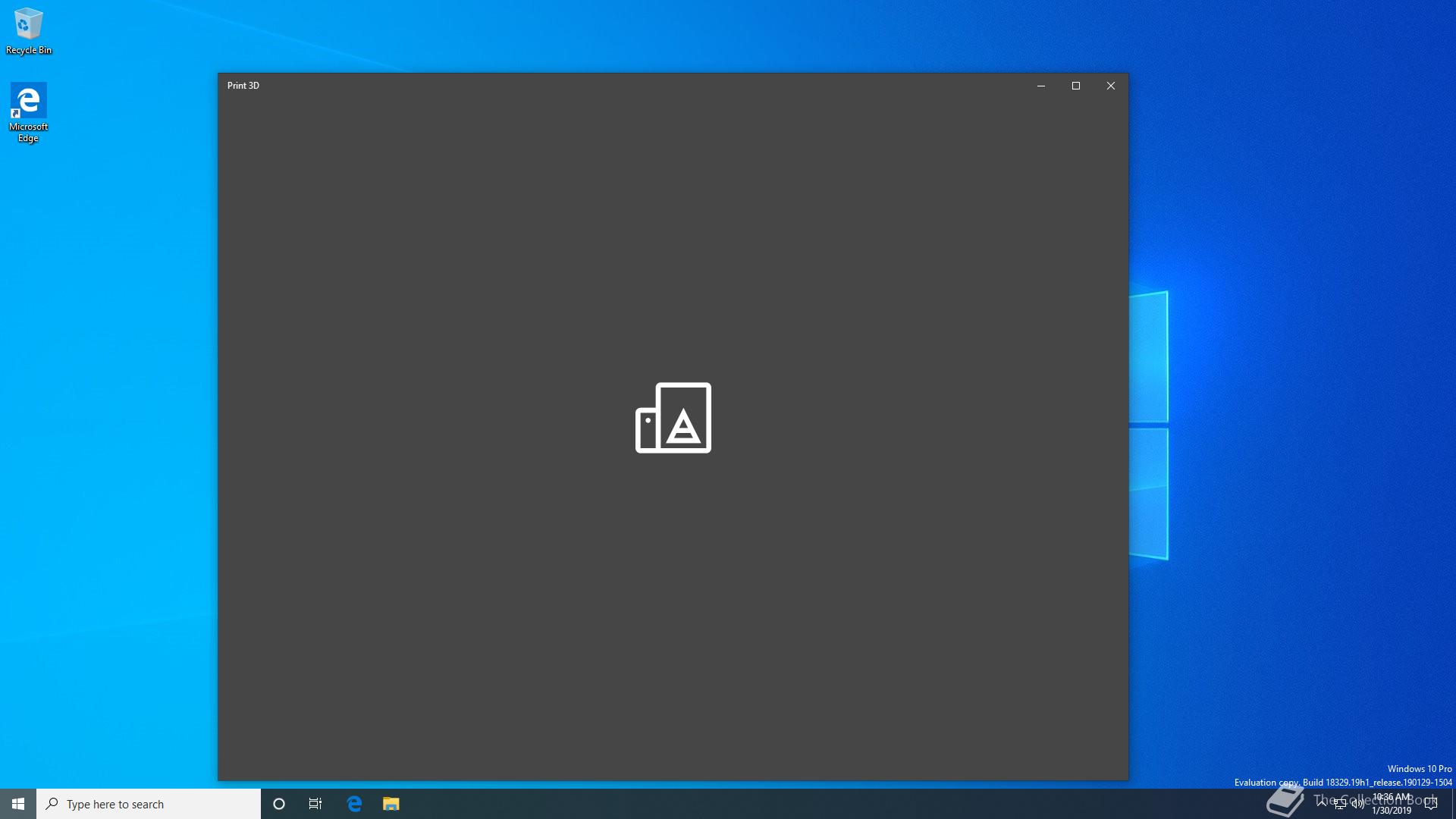
Task: Minimize the Print 3D window
Action: [x=1040, y=86]
